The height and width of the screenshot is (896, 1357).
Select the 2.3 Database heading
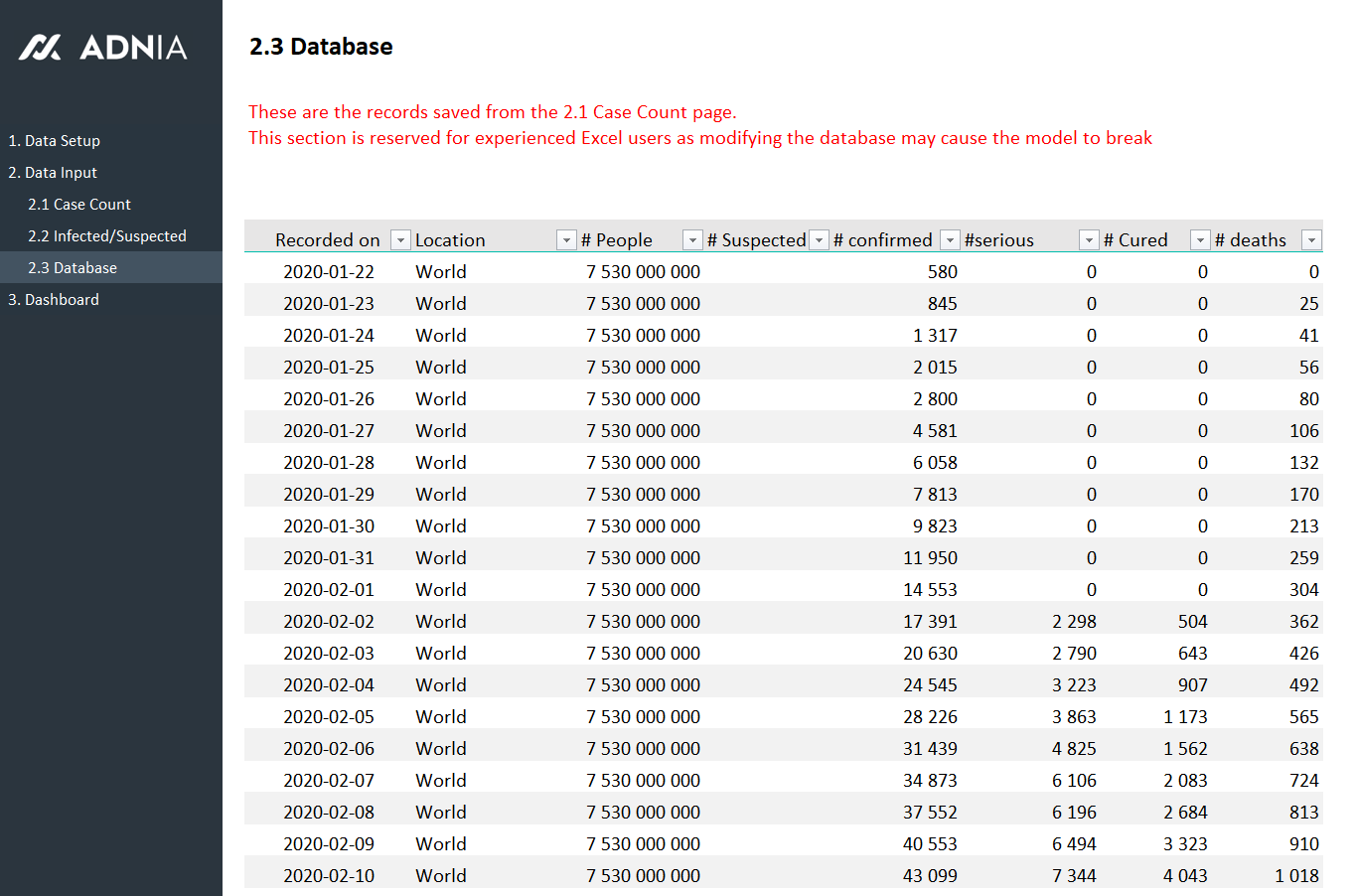point(321,47)
